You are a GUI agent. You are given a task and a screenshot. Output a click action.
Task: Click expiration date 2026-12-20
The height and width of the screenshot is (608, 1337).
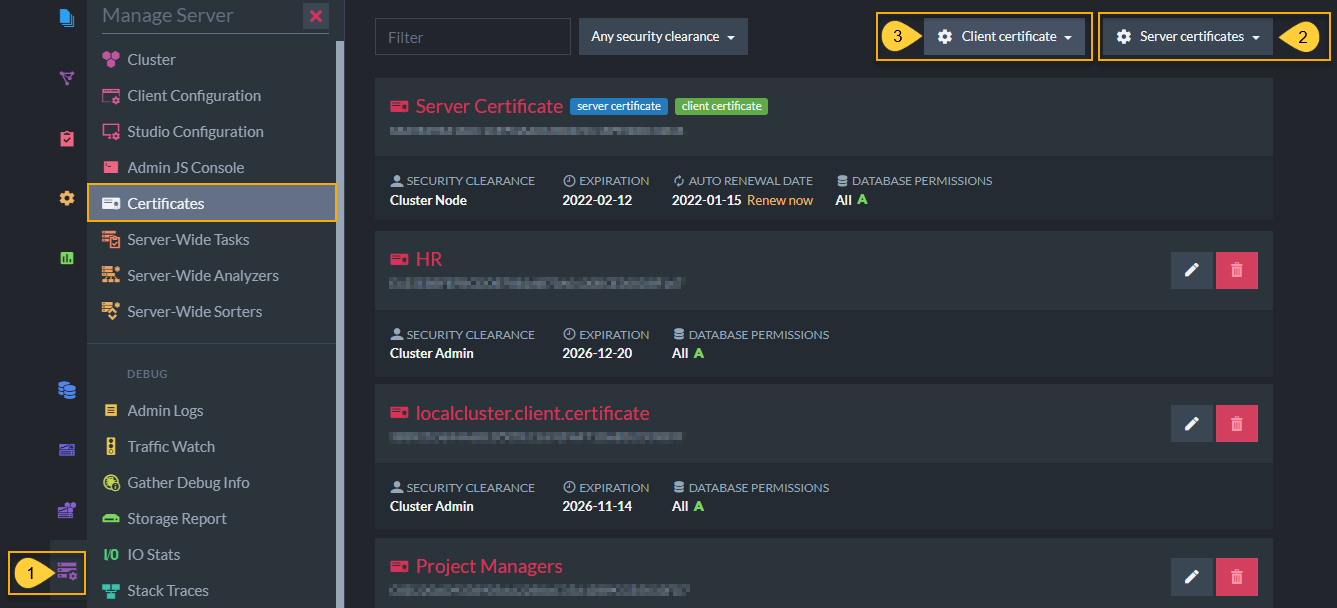pyautogui.click(x=597, y=353)
